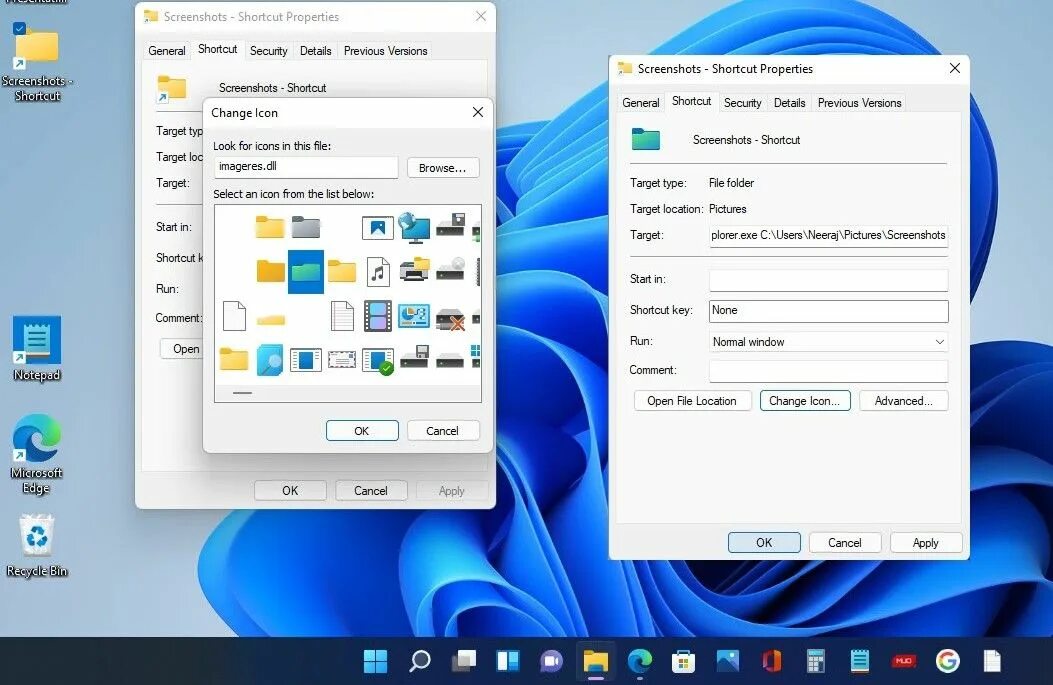The width and height of the screenshot is (1053, 685).
Task: Select the Recycle Bin desktop icon
Action: tap(37, 545)
